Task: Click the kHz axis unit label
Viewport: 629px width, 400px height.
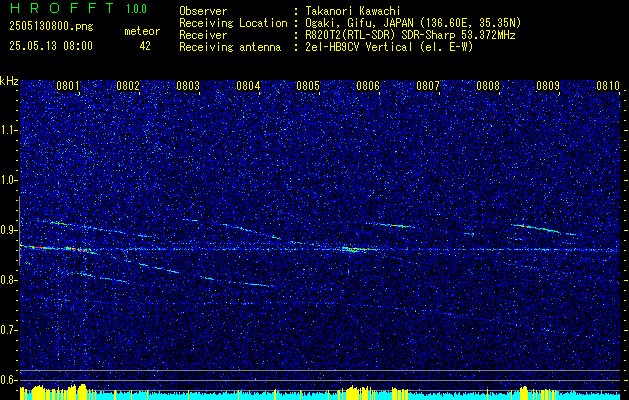Action: [x=9, y=81]
